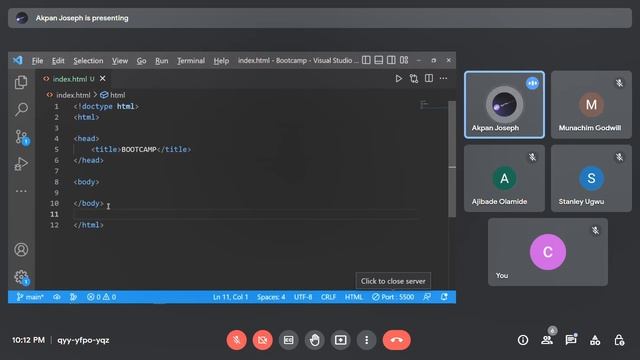Toggle your camera in the call
640x360 pixels.
click(x=262, y=340)
